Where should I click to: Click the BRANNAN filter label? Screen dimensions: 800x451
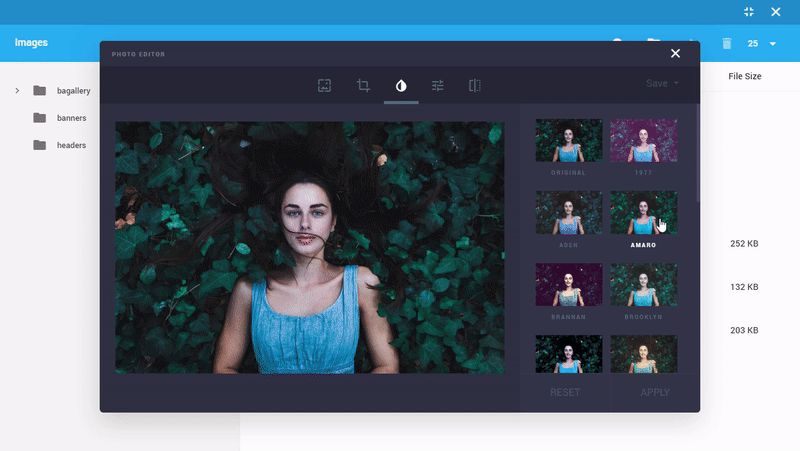pyautogui.click(x=568, y=317)
